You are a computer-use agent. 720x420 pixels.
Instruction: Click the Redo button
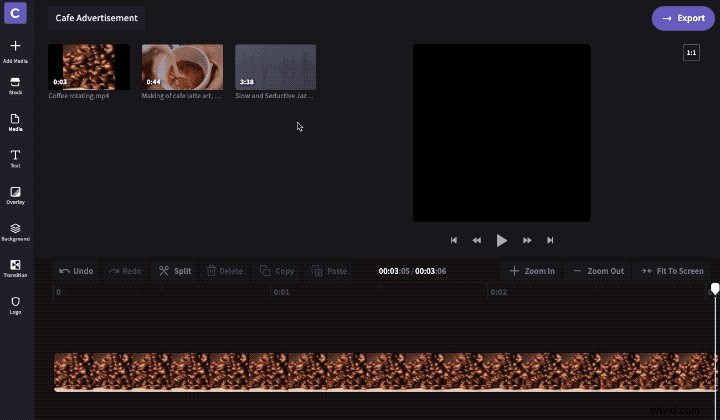click(125, 271)
